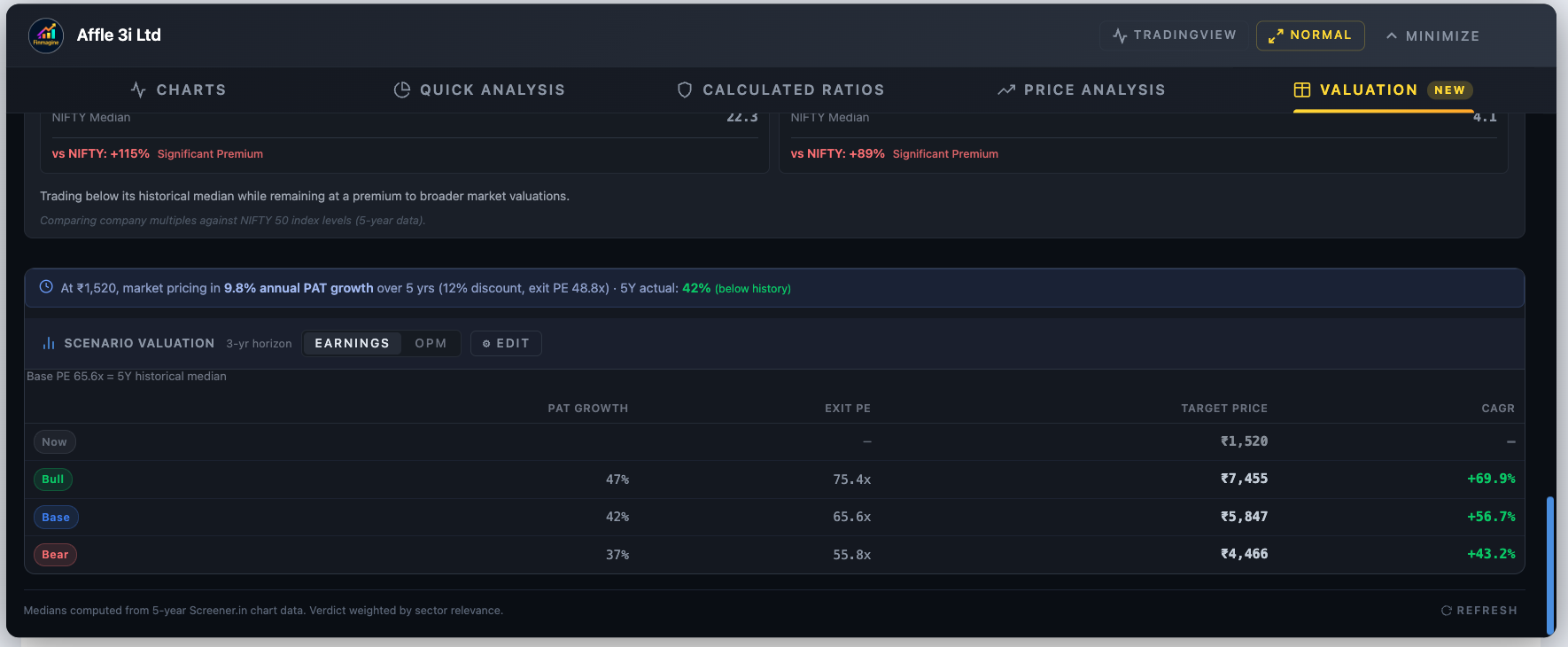1568x647 pixels.
Task: Click Base PAT growth 42%
Action: coord(617,517)
